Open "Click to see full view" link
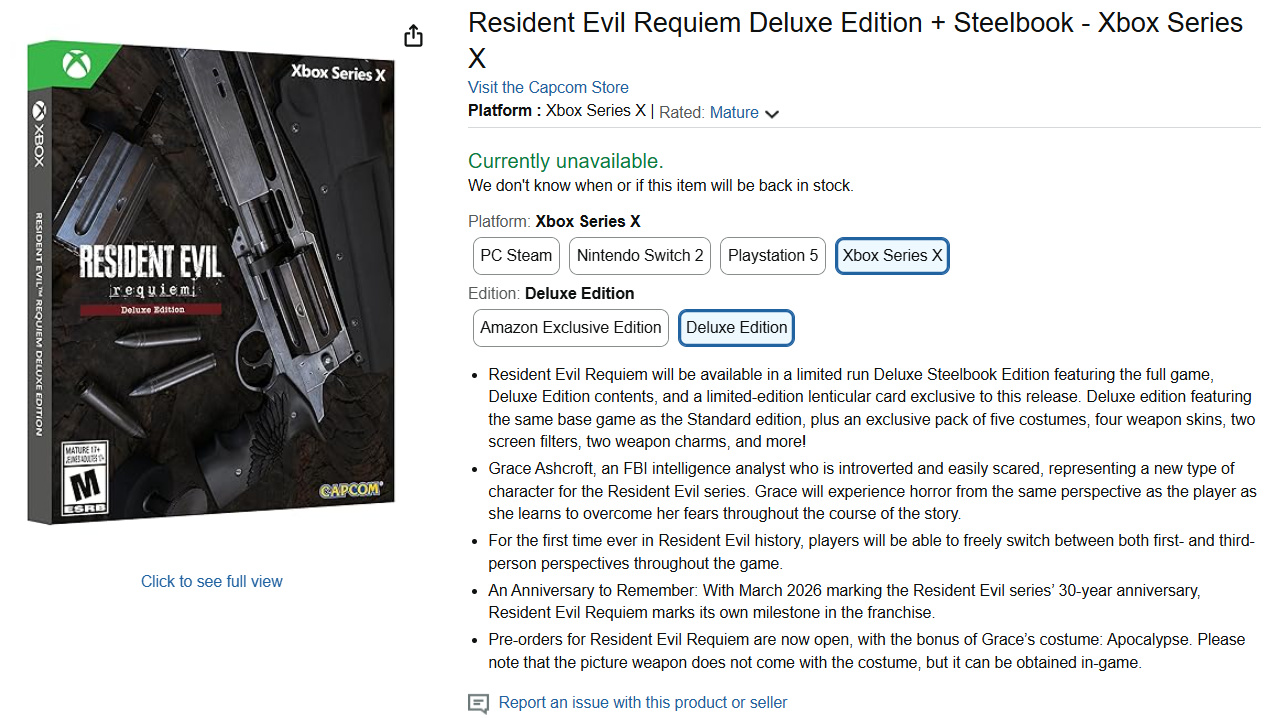1275x718 pixels. coord(212,582)
